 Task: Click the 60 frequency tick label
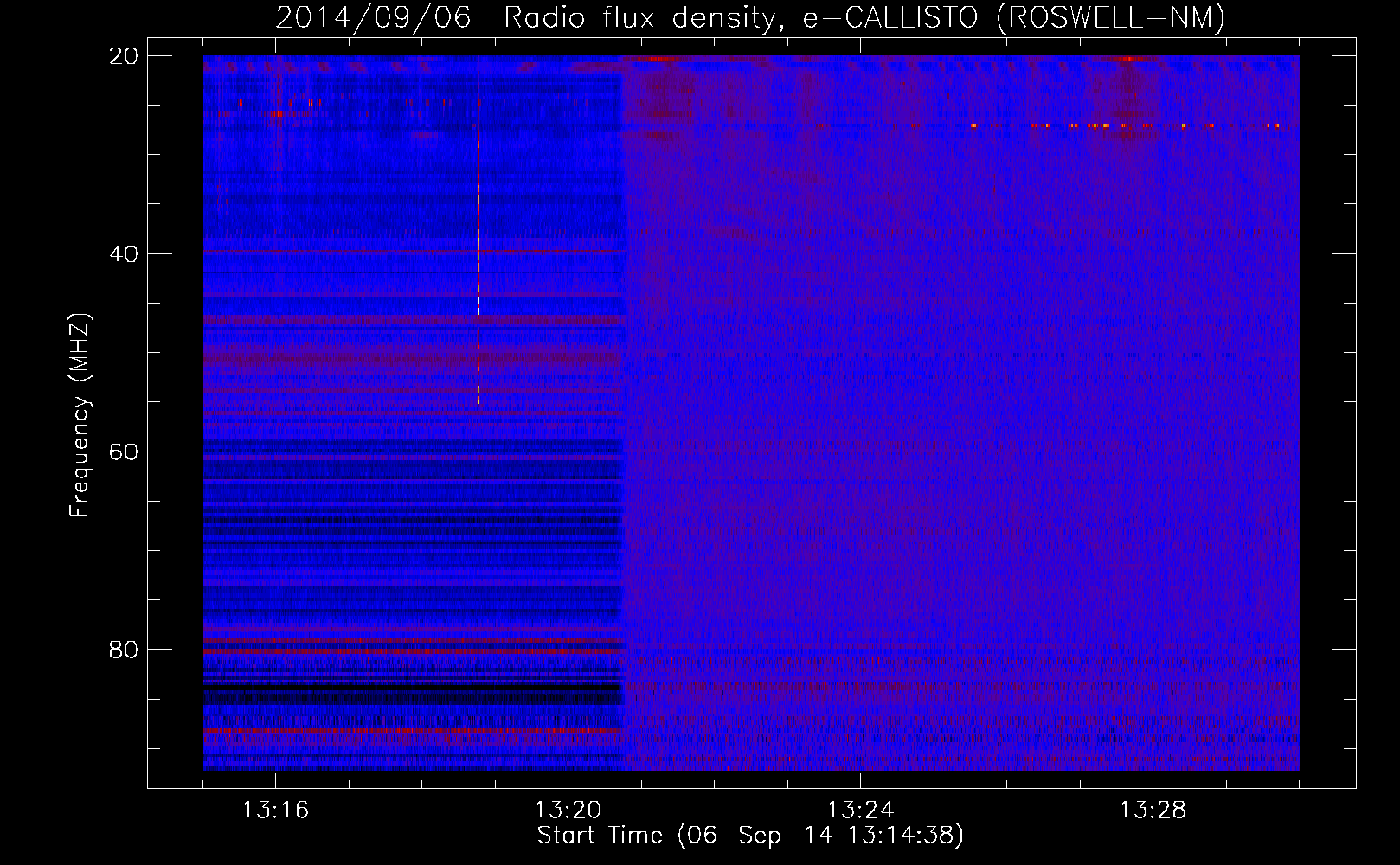click(x=124, y=452)
